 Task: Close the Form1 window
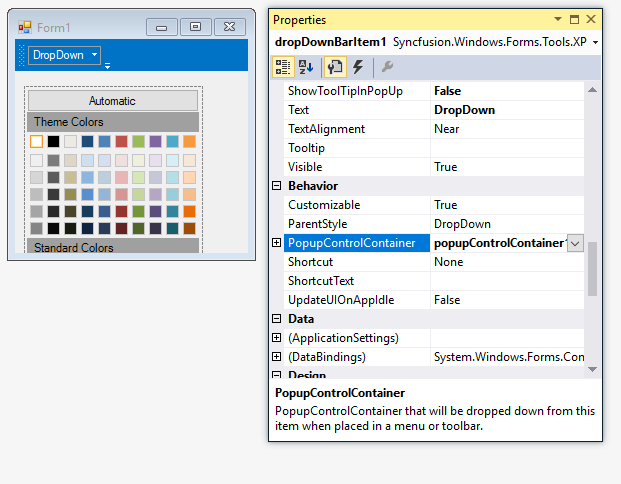coord(230,27)
